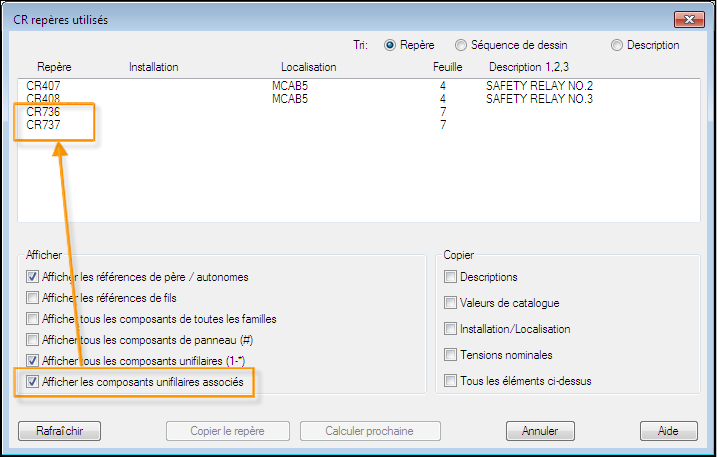Close the CR repères utilisés dialog

689,20
